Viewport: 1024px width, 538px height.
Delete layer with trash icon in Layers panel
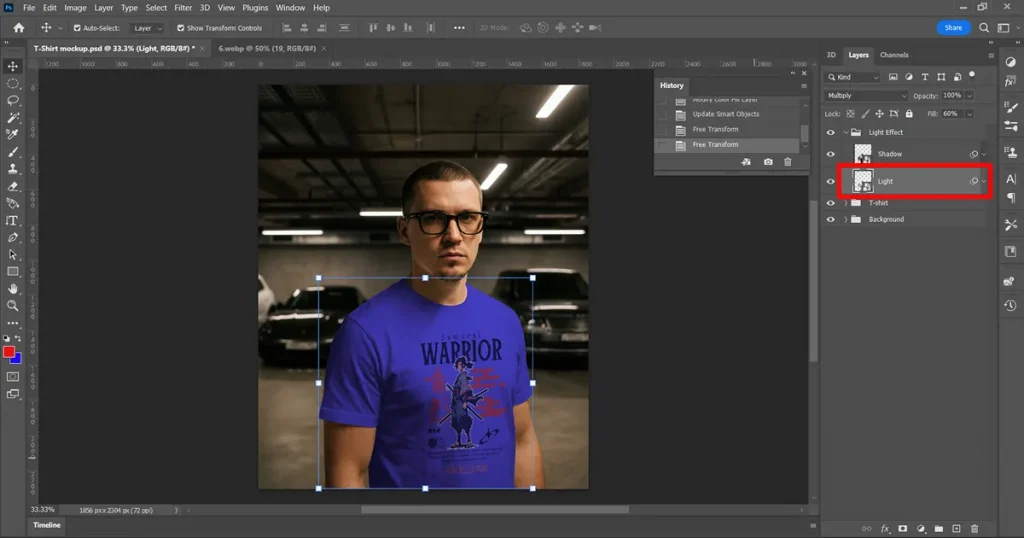coord(974,529)
